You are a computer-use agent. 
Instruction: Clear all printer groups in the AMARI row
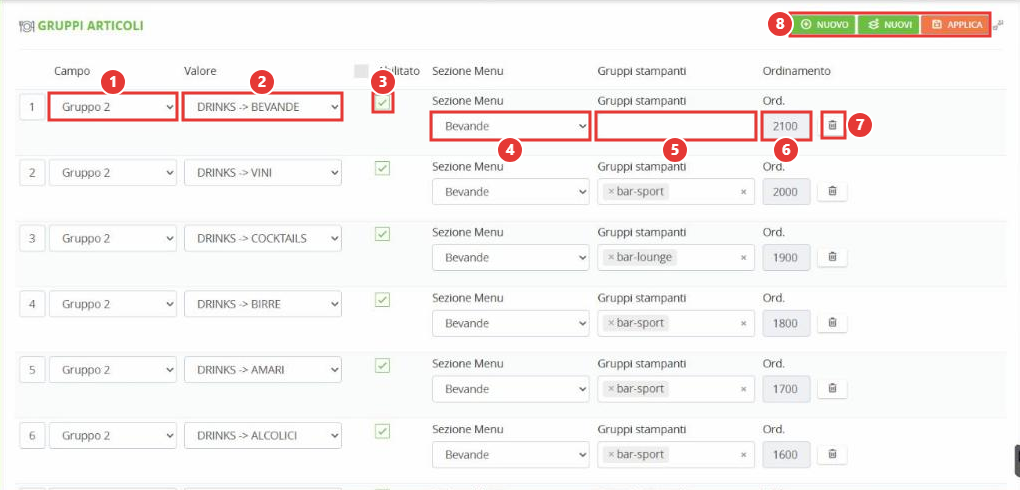pos(744,389)
